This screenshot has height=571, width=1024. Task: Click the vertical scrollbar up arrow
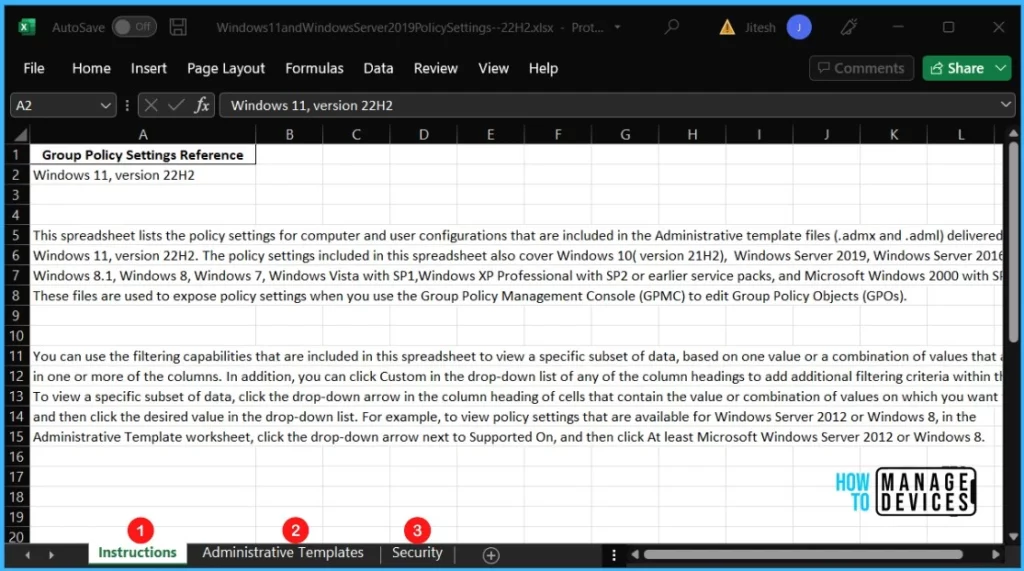pos(1013,133)
